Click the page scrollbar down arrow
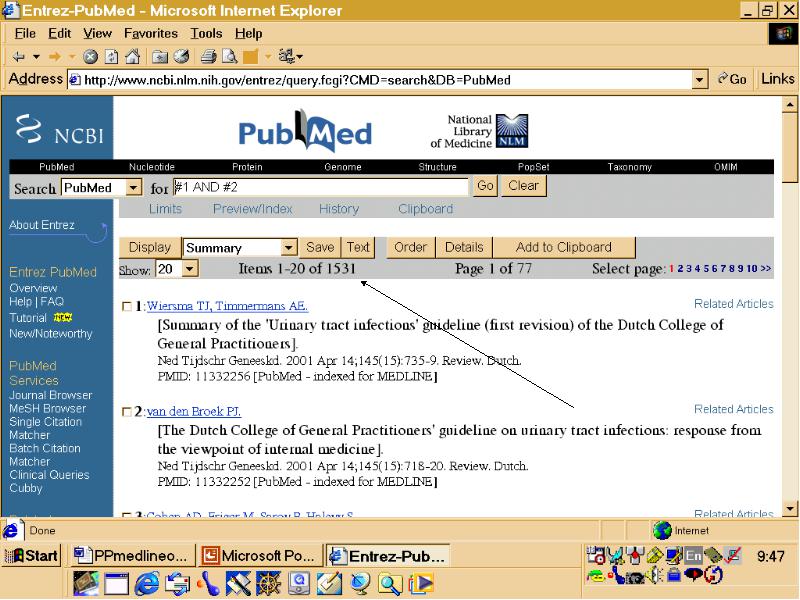The height and width of the screenshot is (600, 800). click(790, 509)
